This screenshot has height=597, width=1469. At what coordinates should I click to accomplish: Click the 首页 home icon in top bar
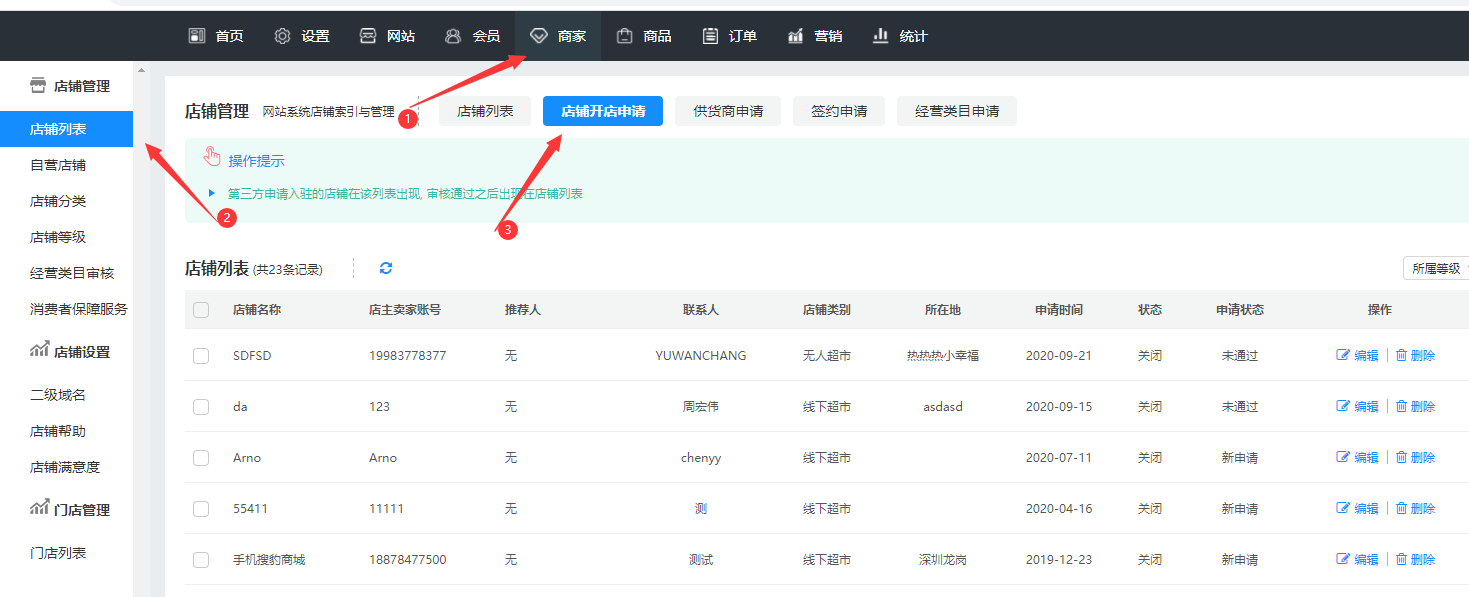pyautogui.click(x=197, y=36)
